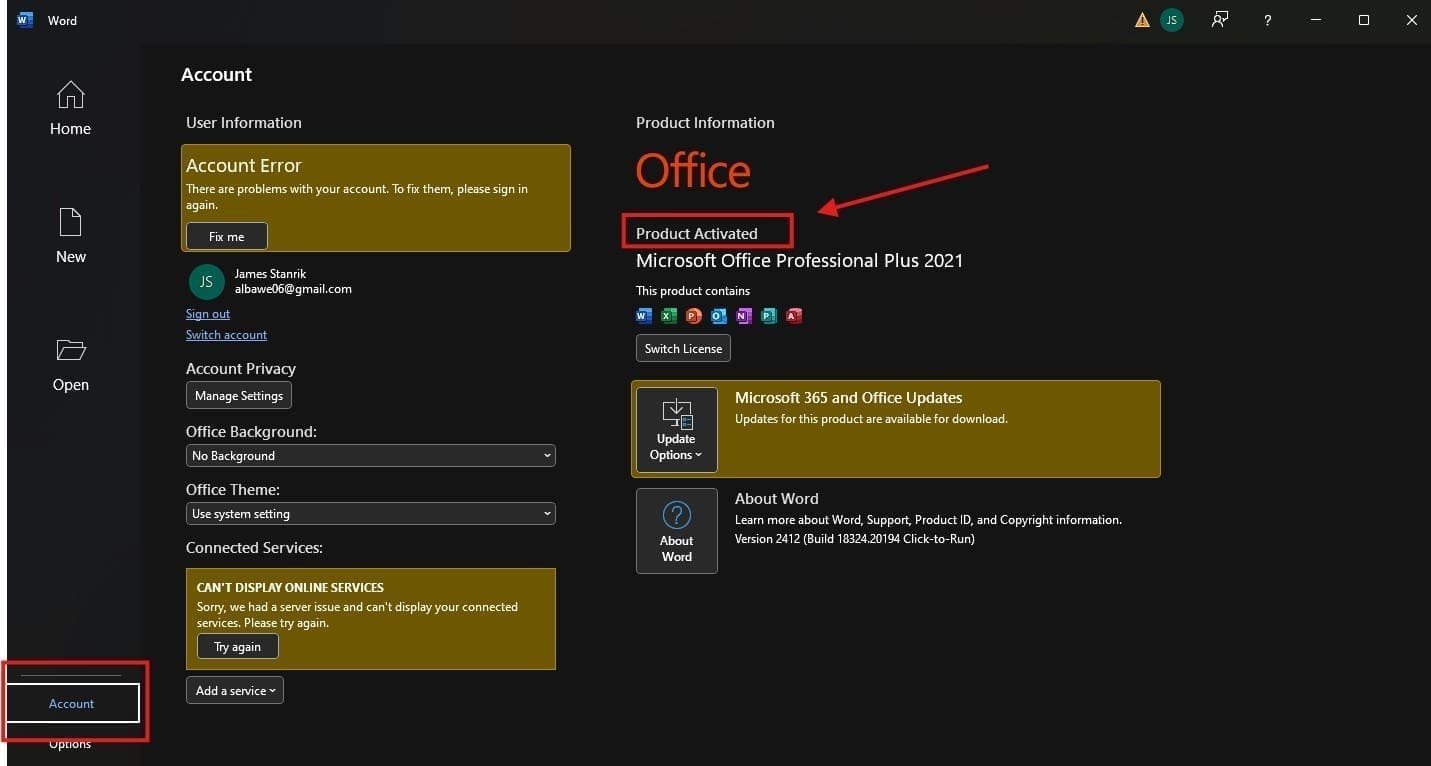Click the Account Error heading
1431x766 pixels.
[244, 166]
